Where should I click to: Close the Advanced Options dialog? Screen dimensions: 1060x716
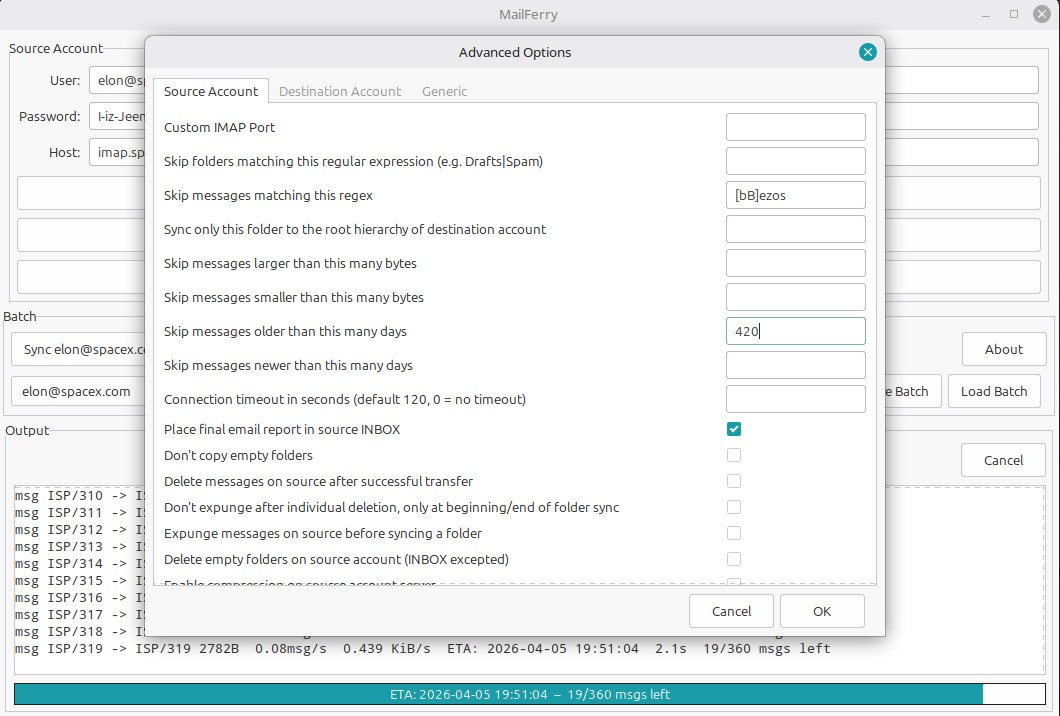[867, 52]
